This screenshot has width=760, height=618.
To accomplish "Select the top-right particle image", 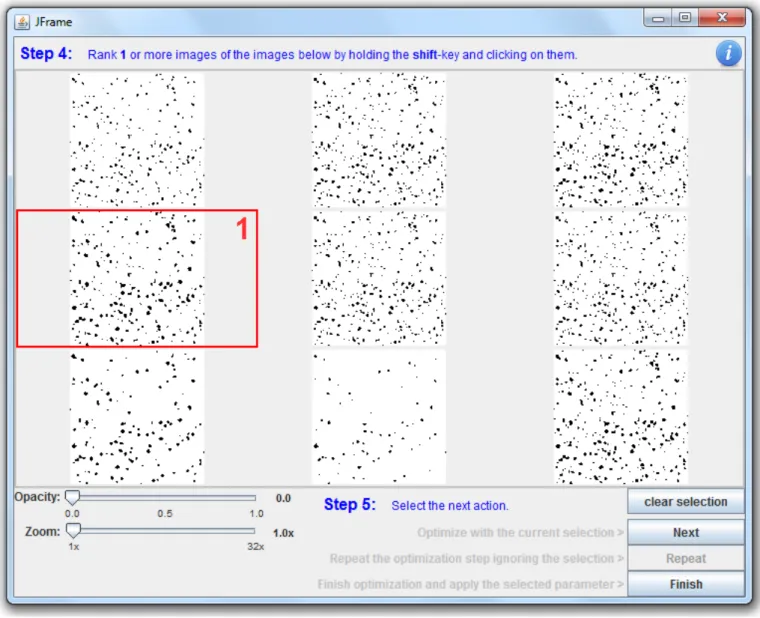I will point(620,141).
